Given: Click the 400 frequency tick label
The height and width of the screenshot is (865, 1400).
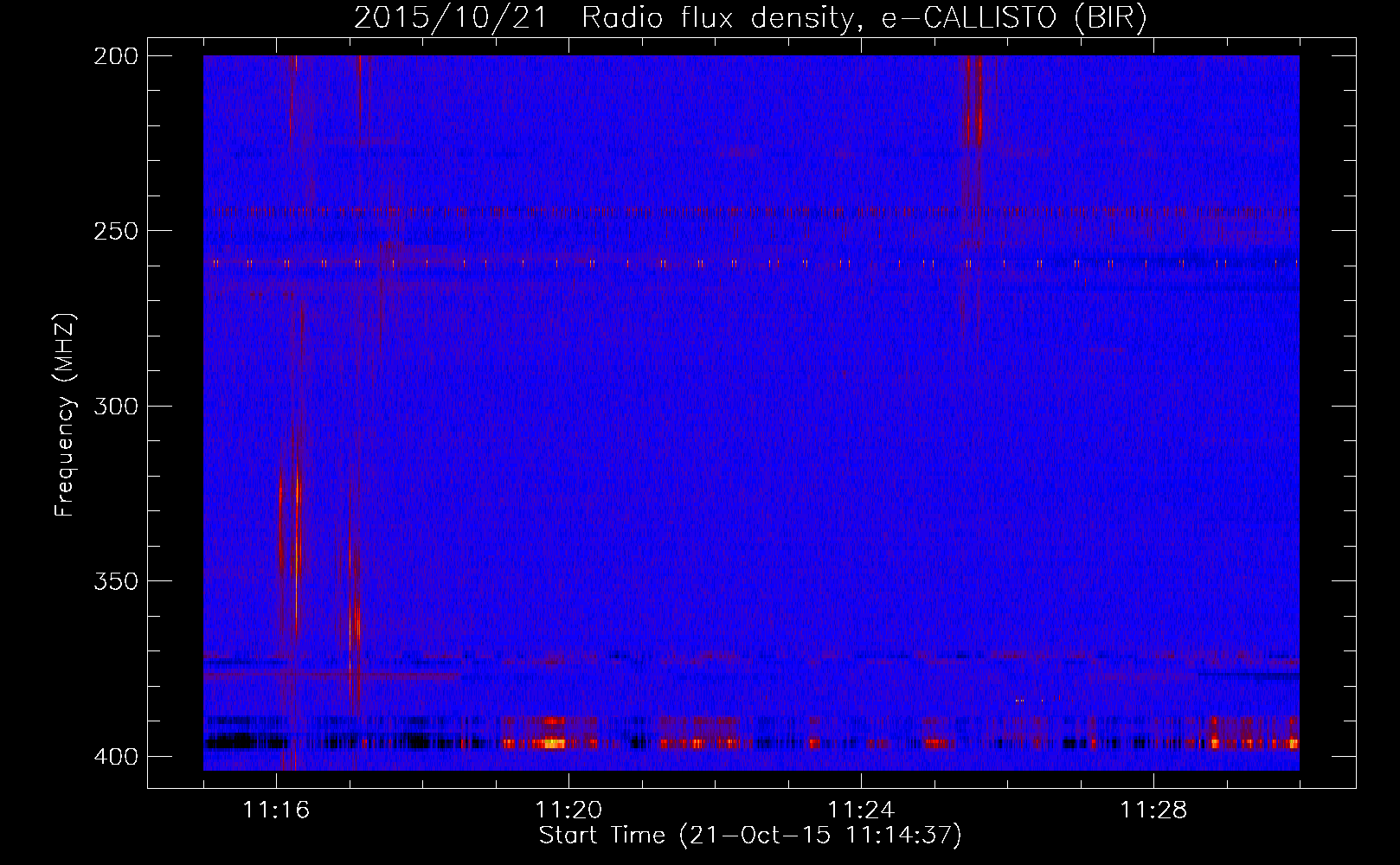Looking at the screenshot, I should pos(116,756).
